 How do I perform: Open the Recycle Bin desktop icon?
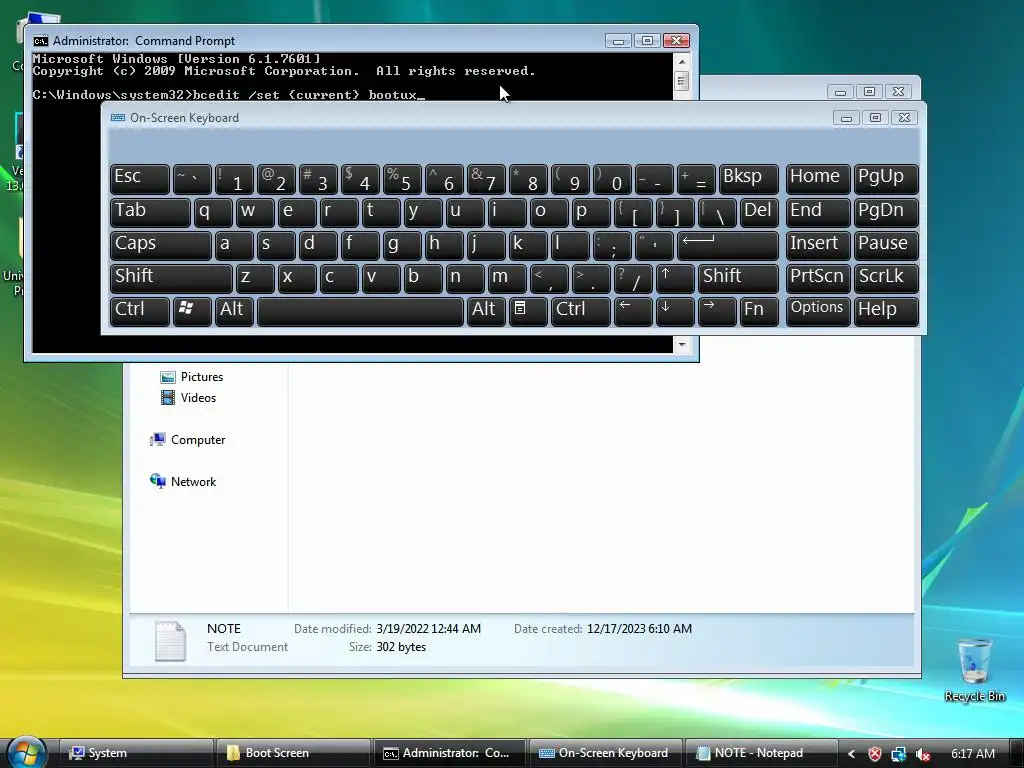(x=974, y=669)
